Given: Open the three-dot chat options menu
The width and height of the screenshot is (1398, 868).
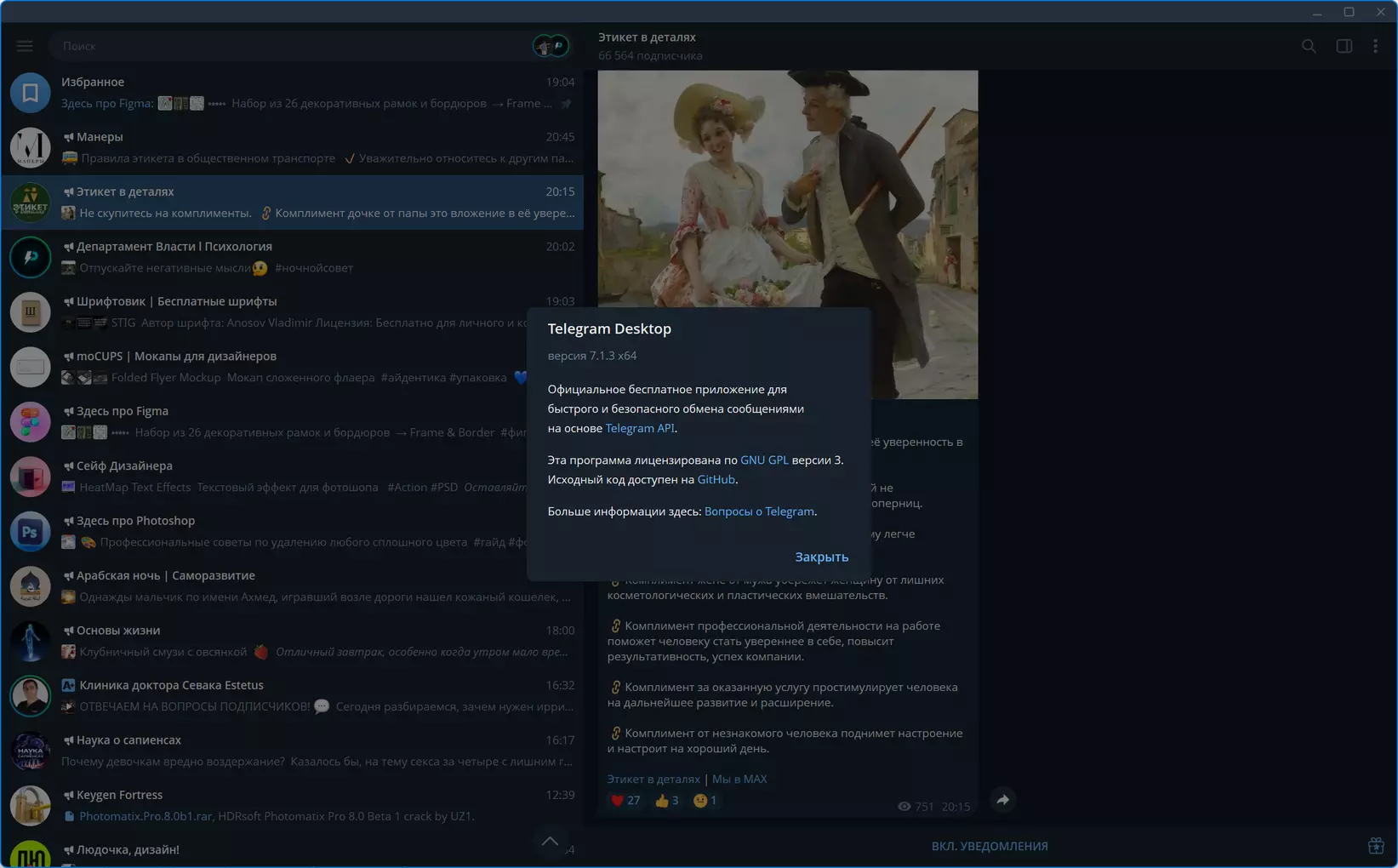Looking at the screenshot, I should click(x=1376, y=46).
